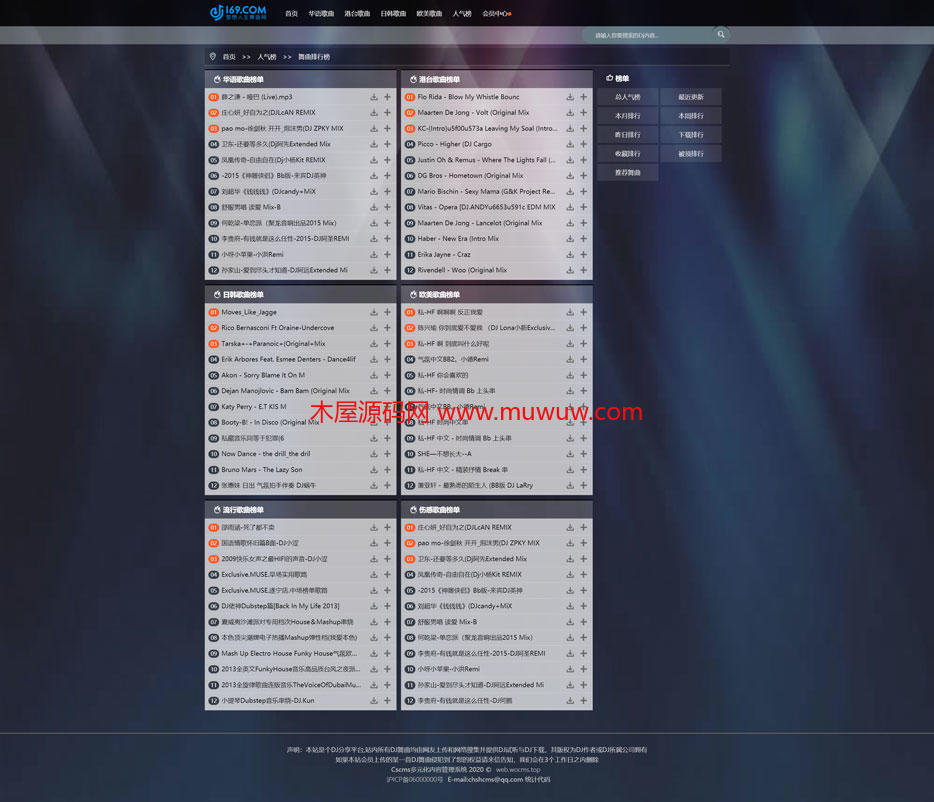Select 最近更新 ranking button

tap(690, 97)
